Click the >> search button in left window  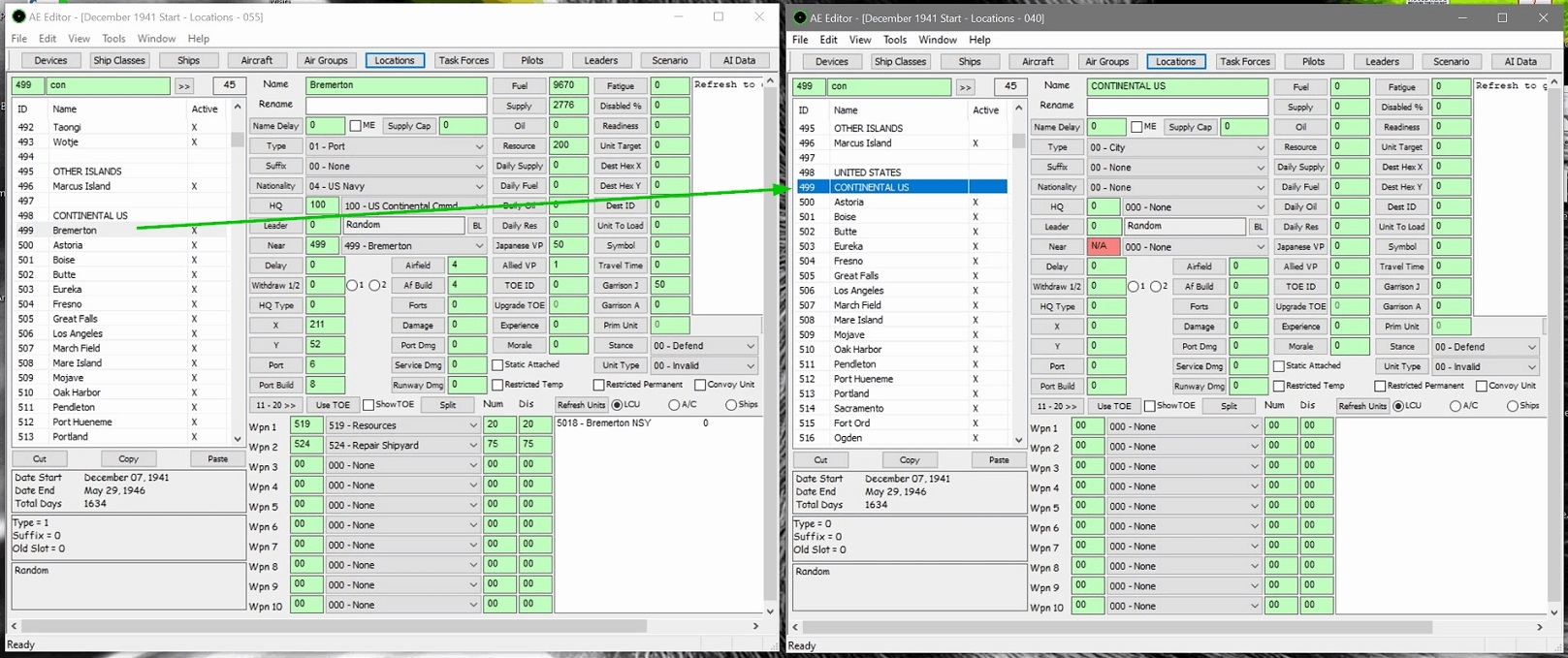click(184, 85)
